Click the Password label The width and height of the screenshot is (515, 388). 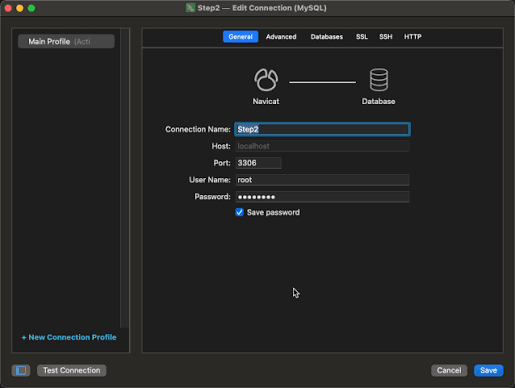[x=212, y=197]
